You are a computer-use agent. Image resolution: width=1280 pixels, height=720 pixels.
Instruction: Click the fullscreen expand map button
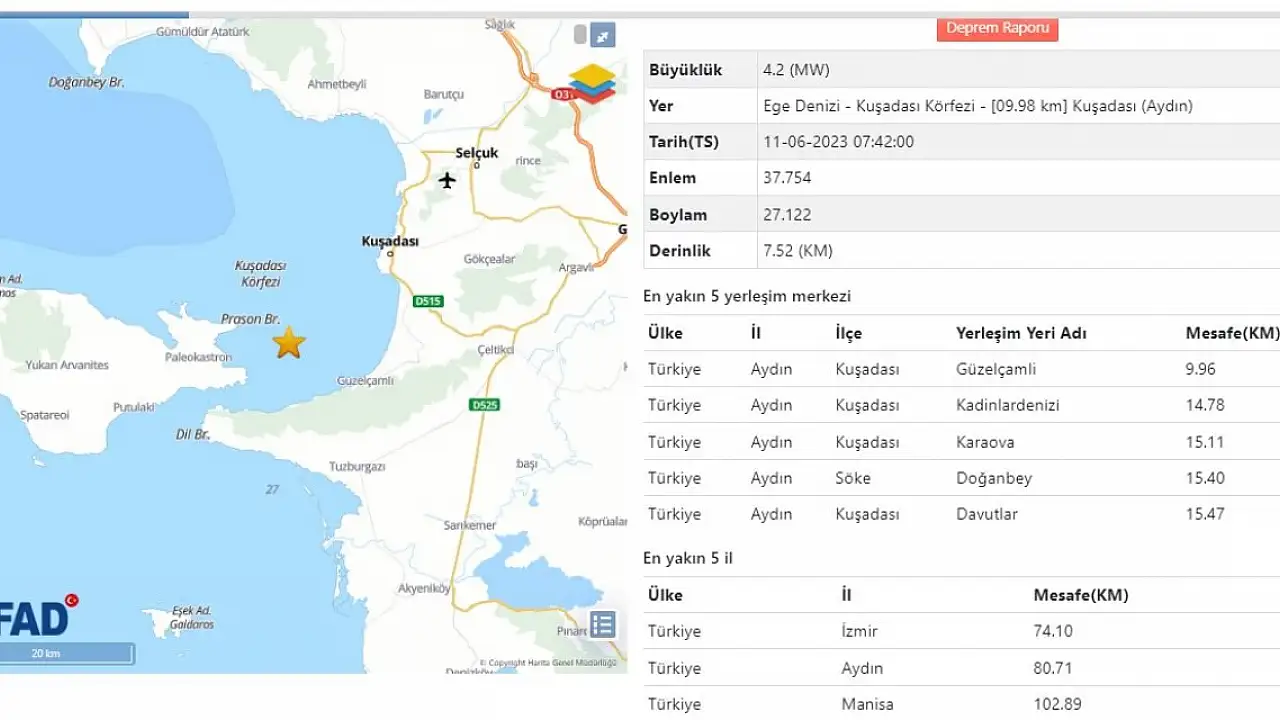click(x=602, y=35)
